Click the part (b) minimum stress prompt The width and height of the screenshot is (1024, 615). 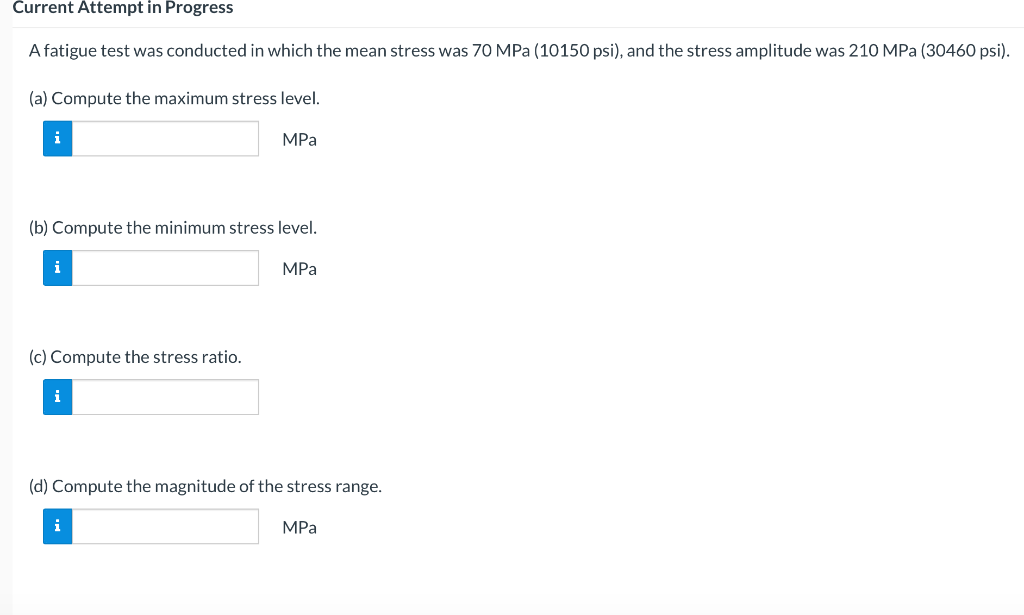pyautogui.click(x=173, y=227)
